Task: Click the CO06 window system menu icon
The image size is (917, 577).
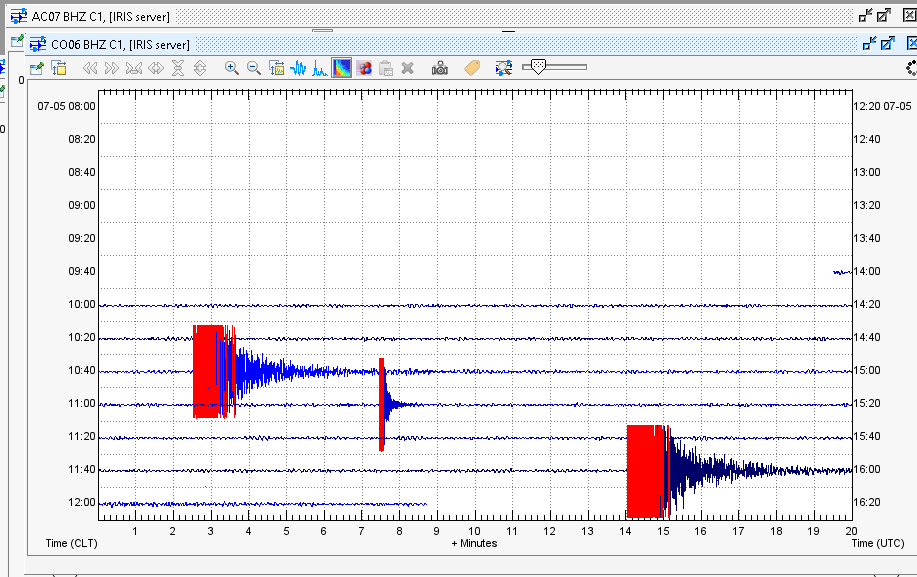Action: (x=38, y=44)
